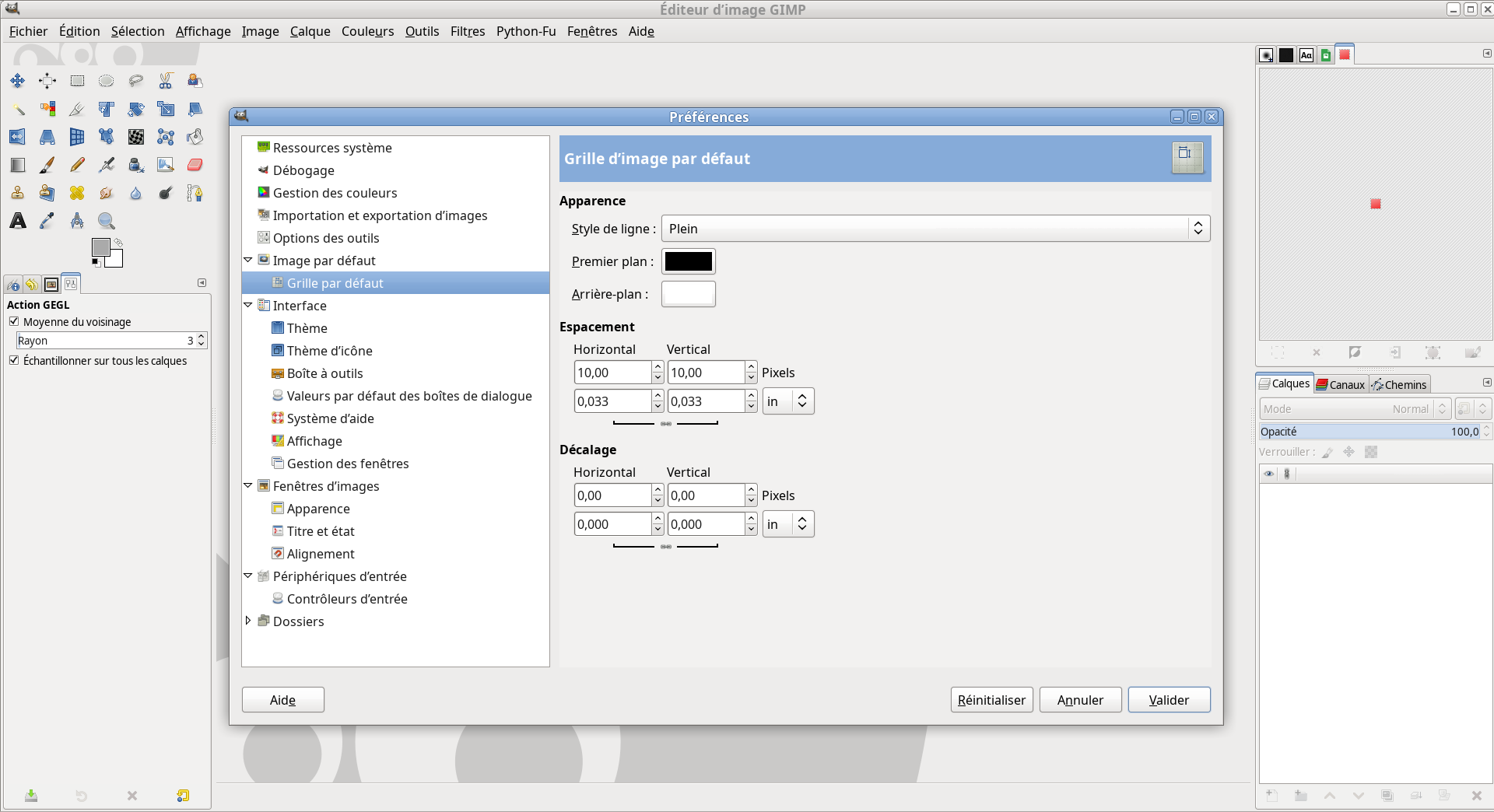1494x812 pixels.
Task: Activate the Foreground Select tool
Action: tap(195, 81)
